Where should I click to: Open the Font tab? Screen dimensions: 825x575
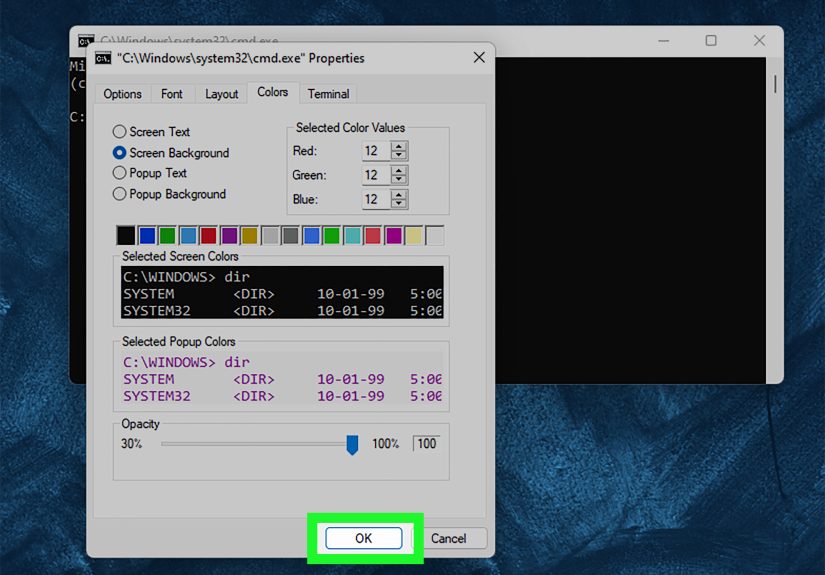coord(172,94)
